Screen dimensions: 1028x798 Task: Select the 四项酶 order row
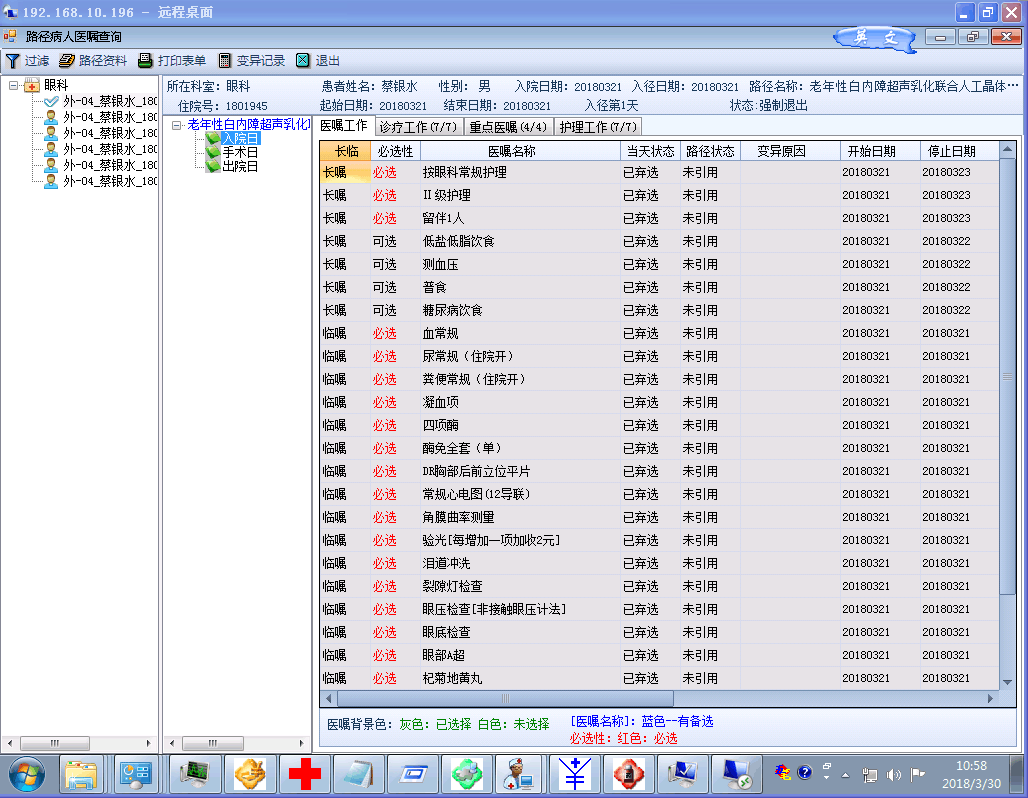point(659,425)
